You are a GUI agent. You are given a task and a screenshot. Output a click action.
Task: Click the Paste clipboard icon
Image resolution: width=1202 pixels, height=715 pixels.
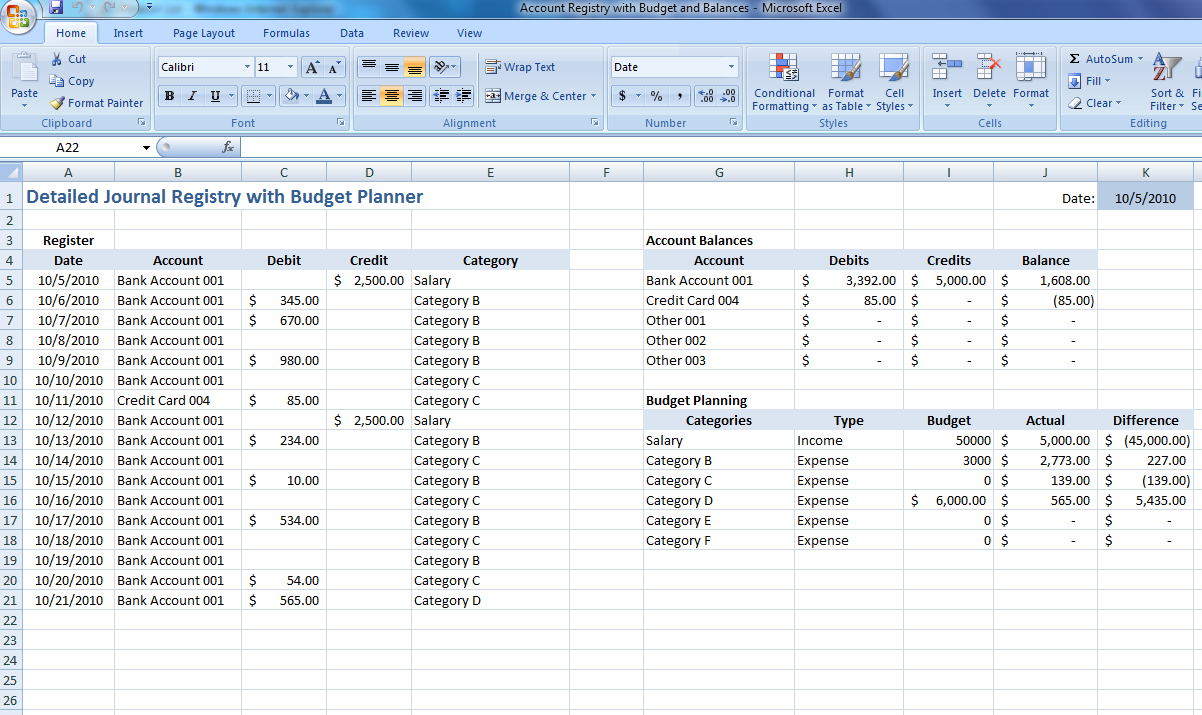[25, 68]
